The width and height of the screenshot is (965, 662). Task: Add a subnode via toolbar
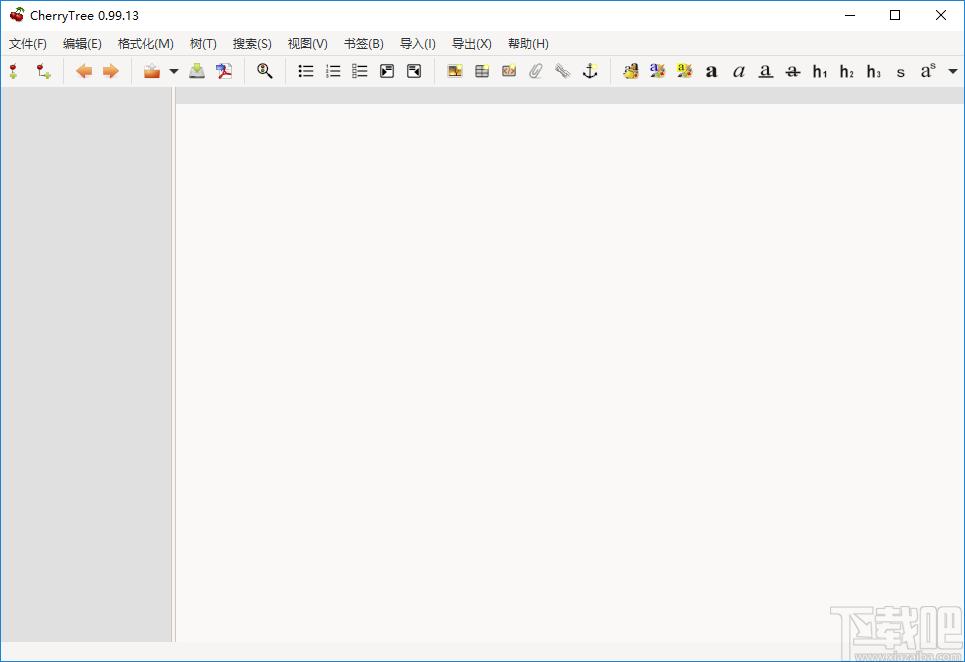click(x=43, y=71)
